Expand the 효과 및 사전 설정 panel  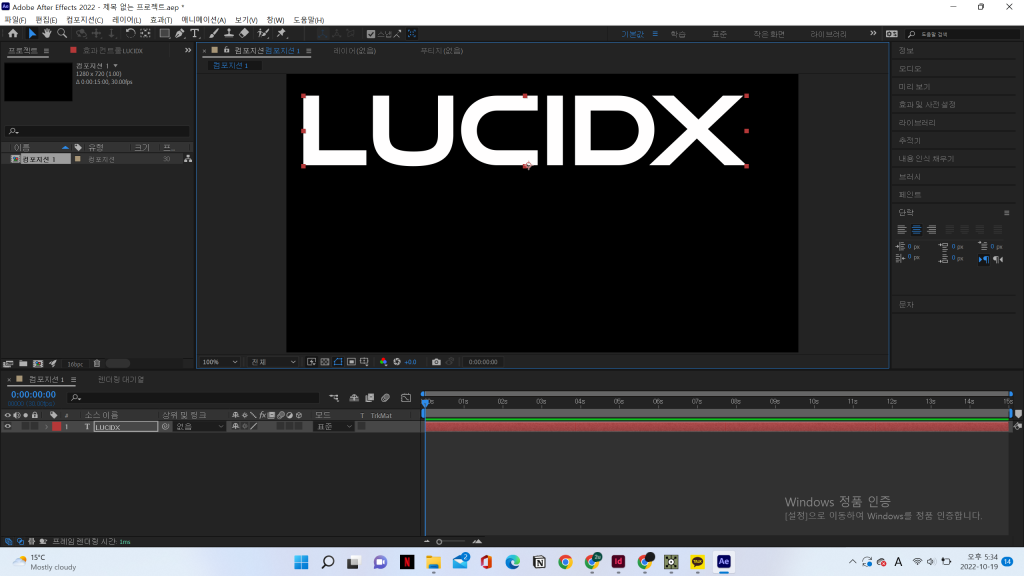(927, 104)
